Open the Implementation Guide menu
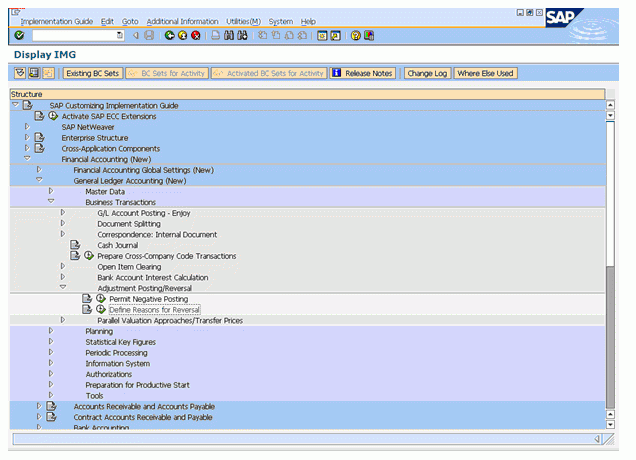This screenshot has width=636, height=460. tap(57, 21)
